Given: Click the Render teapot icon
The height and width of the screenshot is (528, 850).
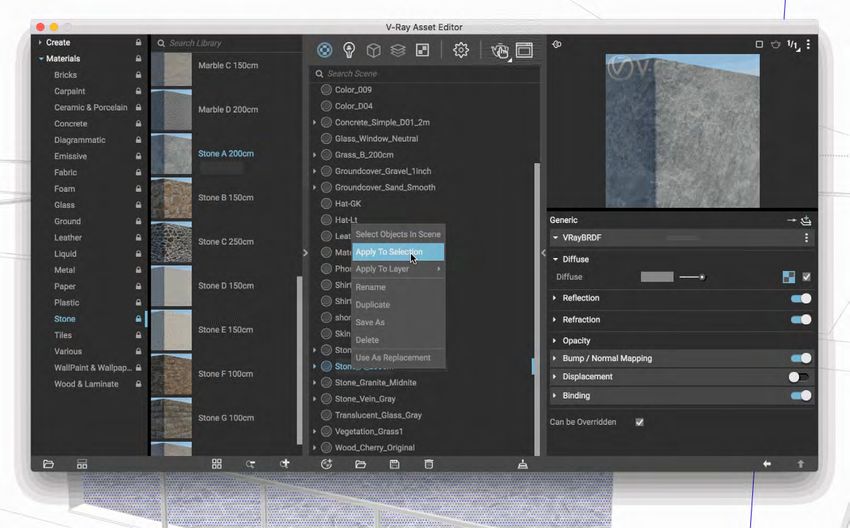Looking at the screenshot, I should click(x=499, y=51).
